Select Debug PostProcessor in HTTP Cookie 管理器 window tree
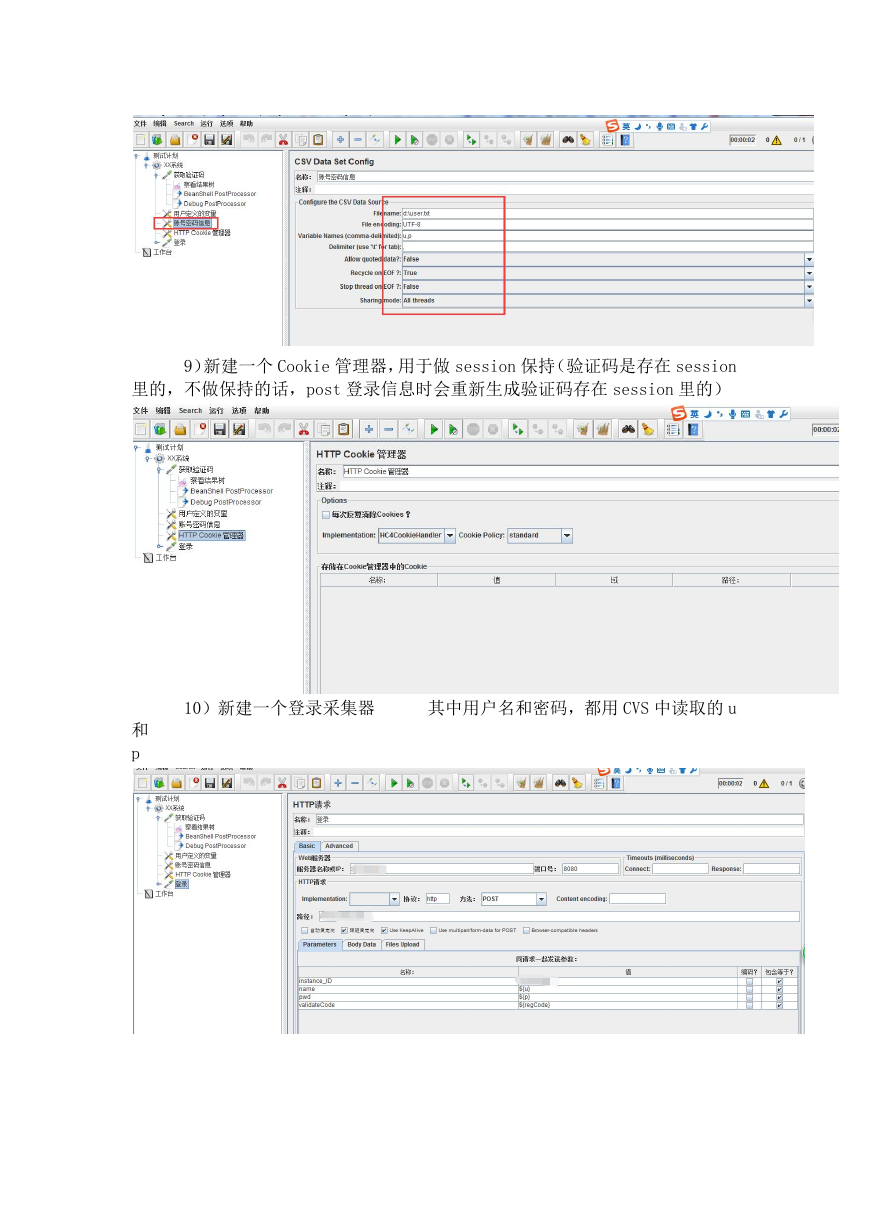Viewport: 869px width, 1228px height. coord(225,502)
